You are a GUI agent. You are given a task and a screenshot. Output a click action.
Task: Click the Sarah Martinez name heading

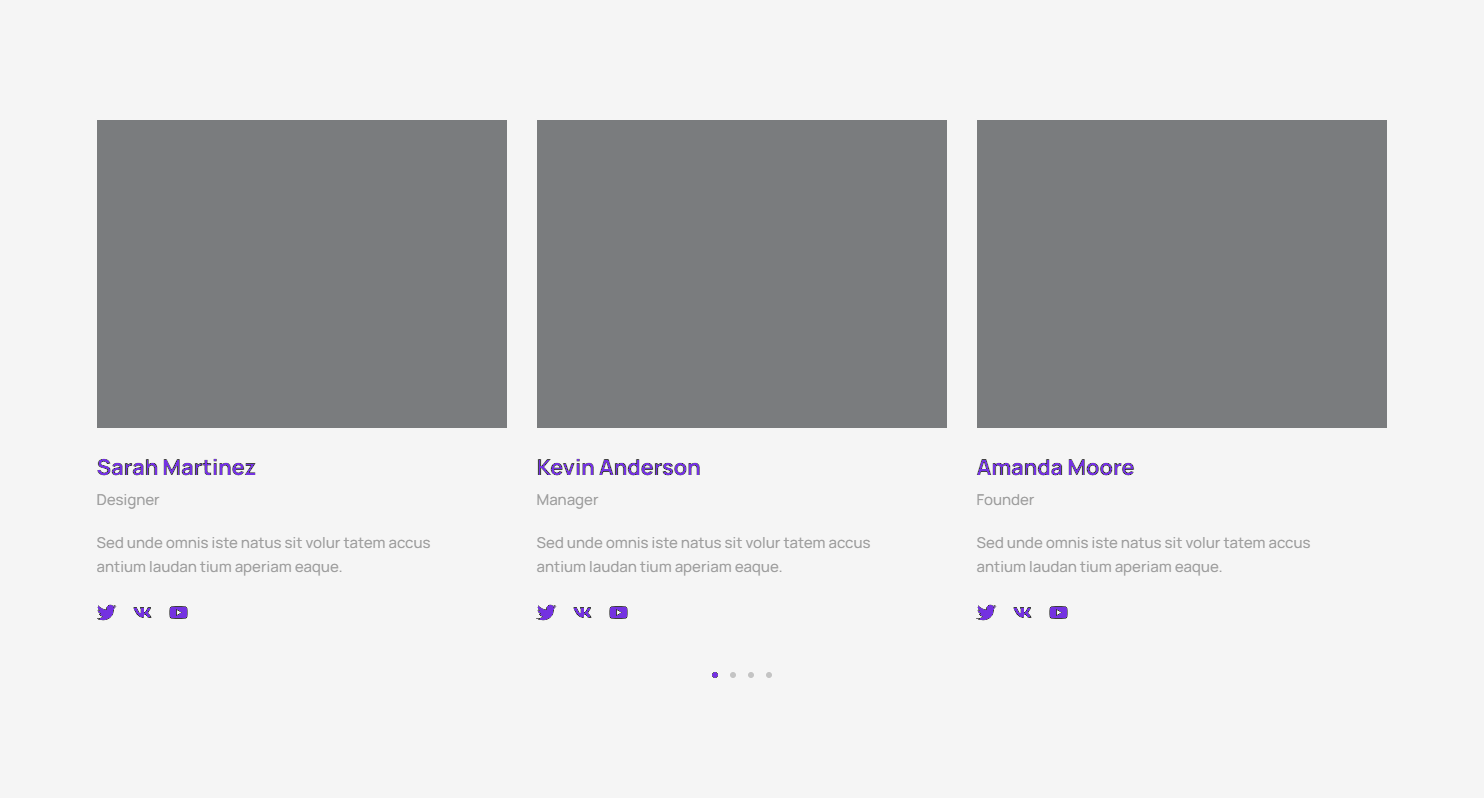(176, 467)
